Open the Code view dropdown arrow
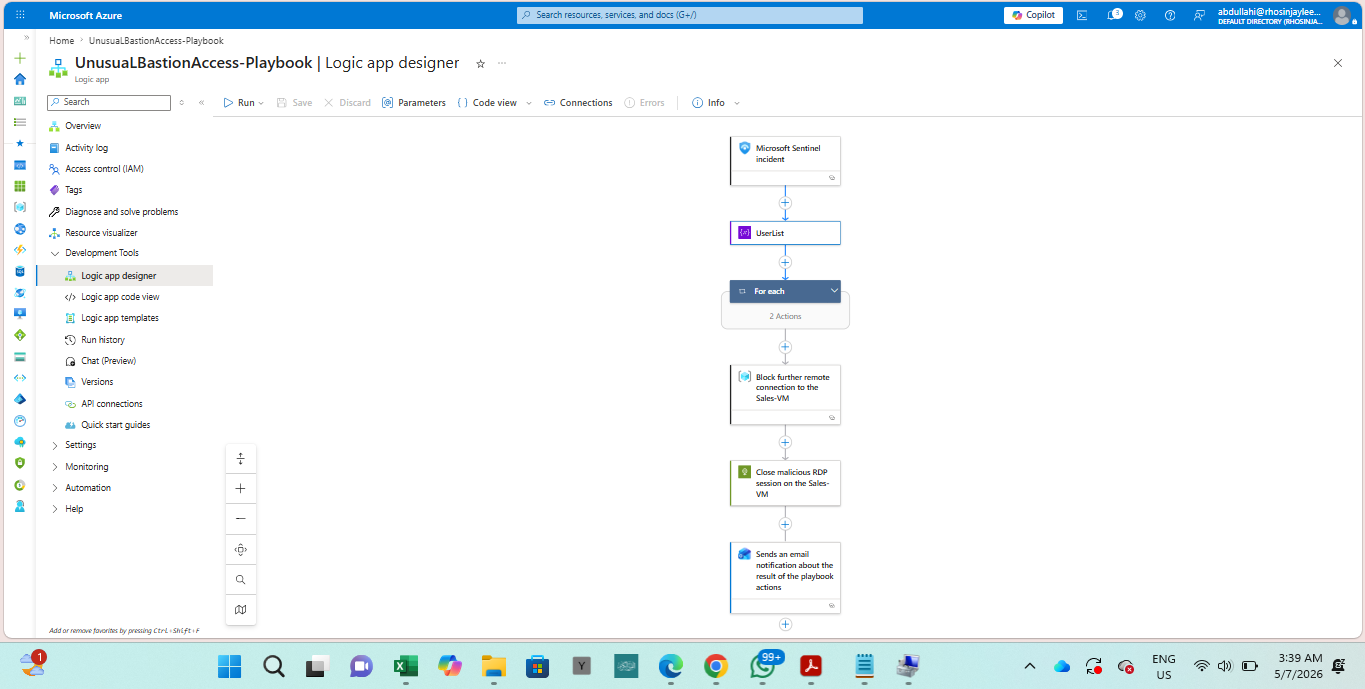The image size is (1365, 689). [529, 103]
